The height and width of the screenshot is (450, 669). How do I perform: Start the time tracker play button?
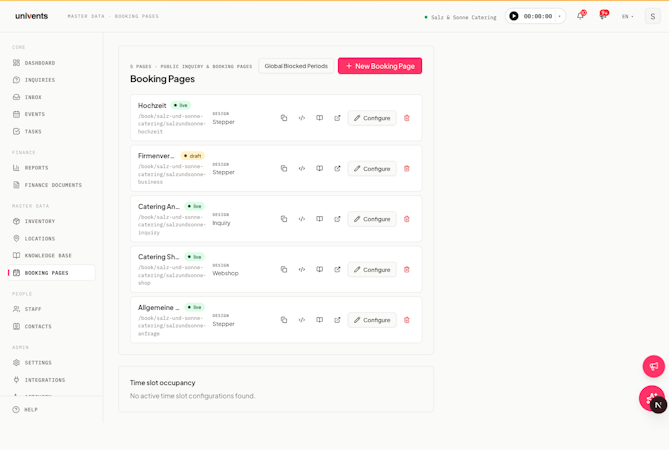(x=514, y=16)
